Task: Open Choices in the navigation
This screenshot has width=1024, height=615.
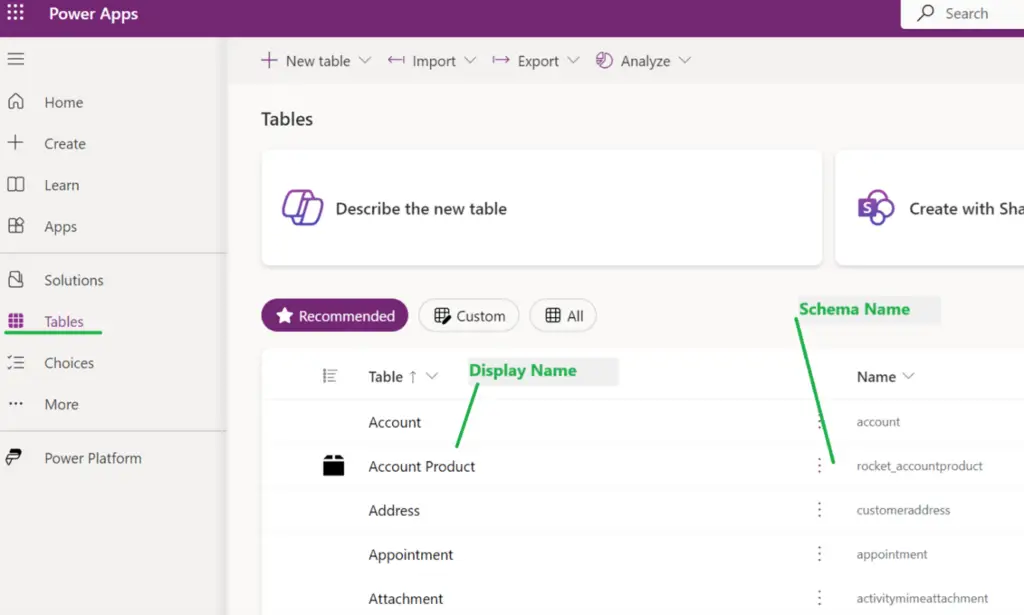Action: coord(69,363)
